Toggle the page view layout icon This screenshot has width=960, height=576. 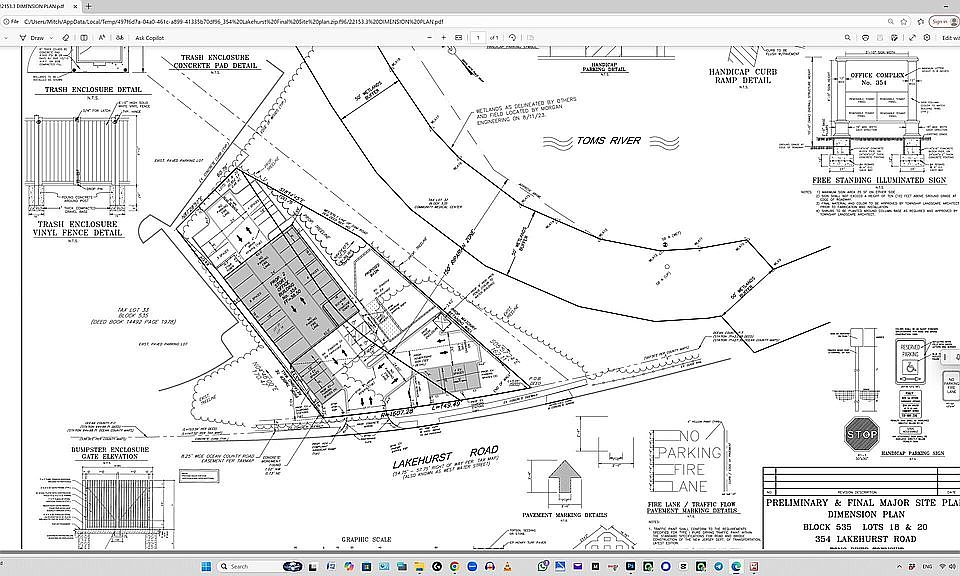pyautogui.click(x=84, y=37)
